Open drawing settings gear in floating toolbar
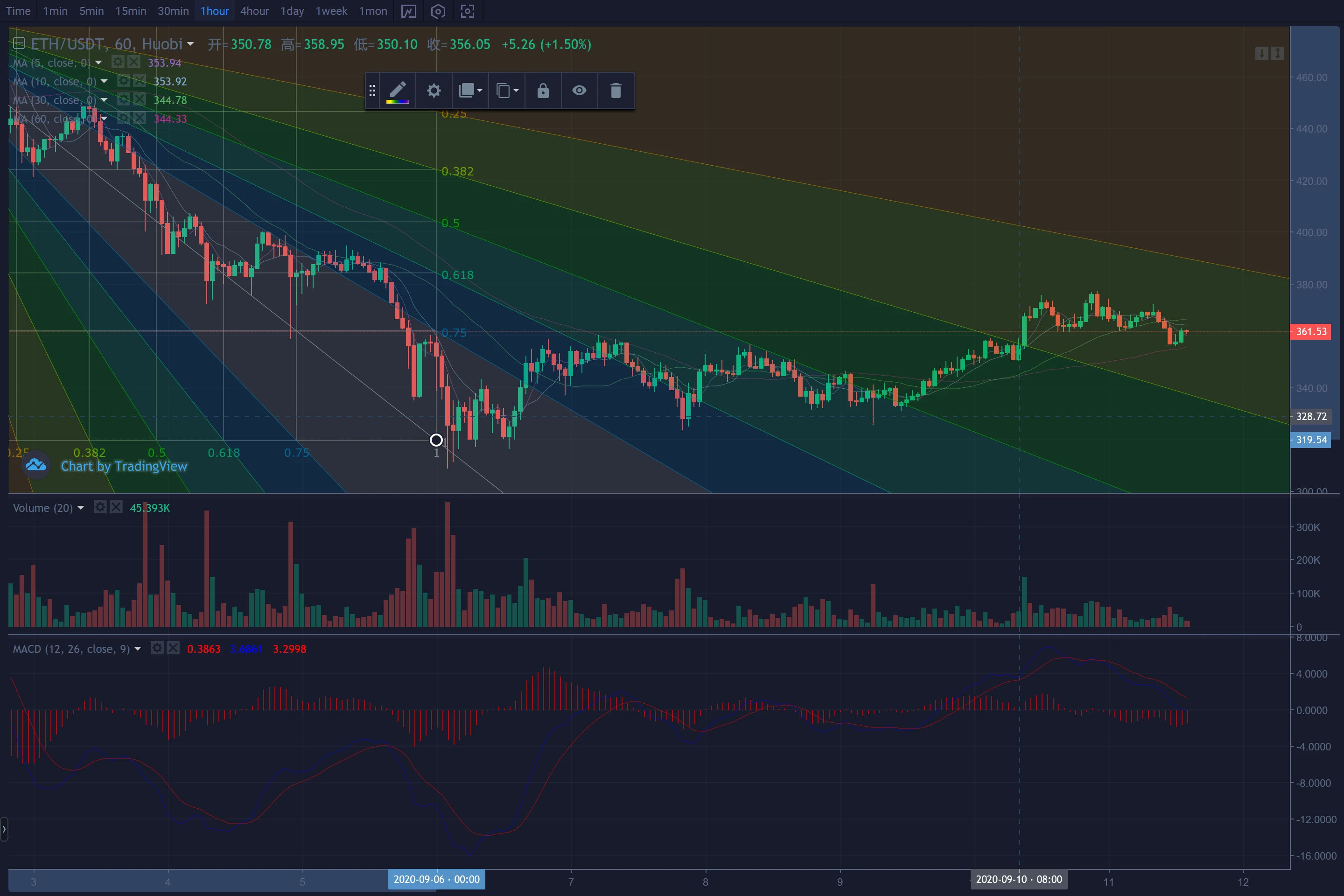The image size is (1344, 896). tap(434, 90)
